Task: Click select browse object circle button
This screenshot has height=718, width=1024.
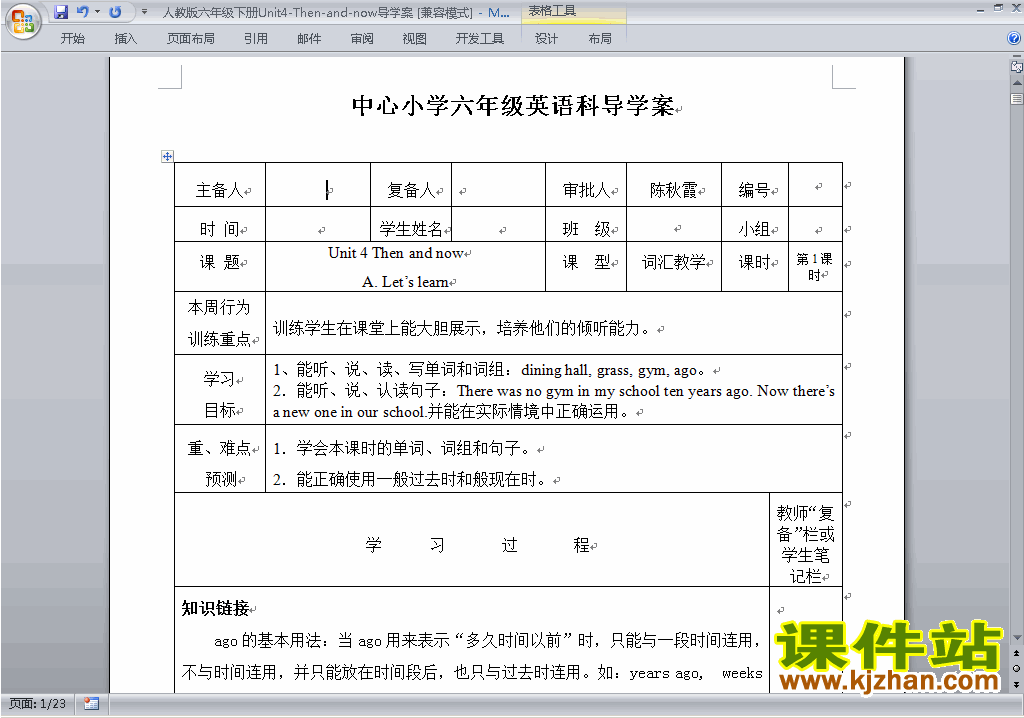Action: (1016, 668)
